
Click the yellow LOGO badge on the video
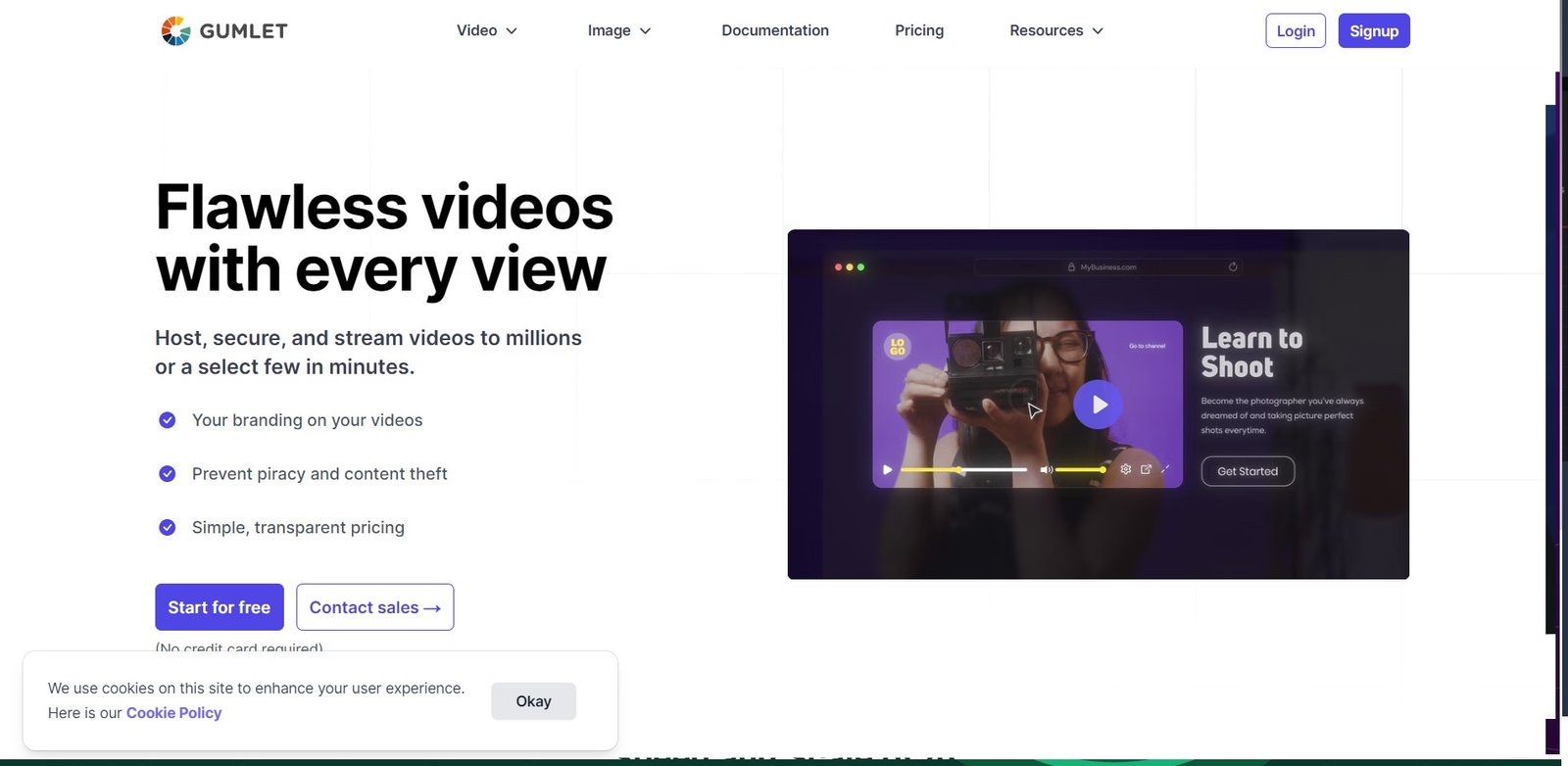coord(898,347)
